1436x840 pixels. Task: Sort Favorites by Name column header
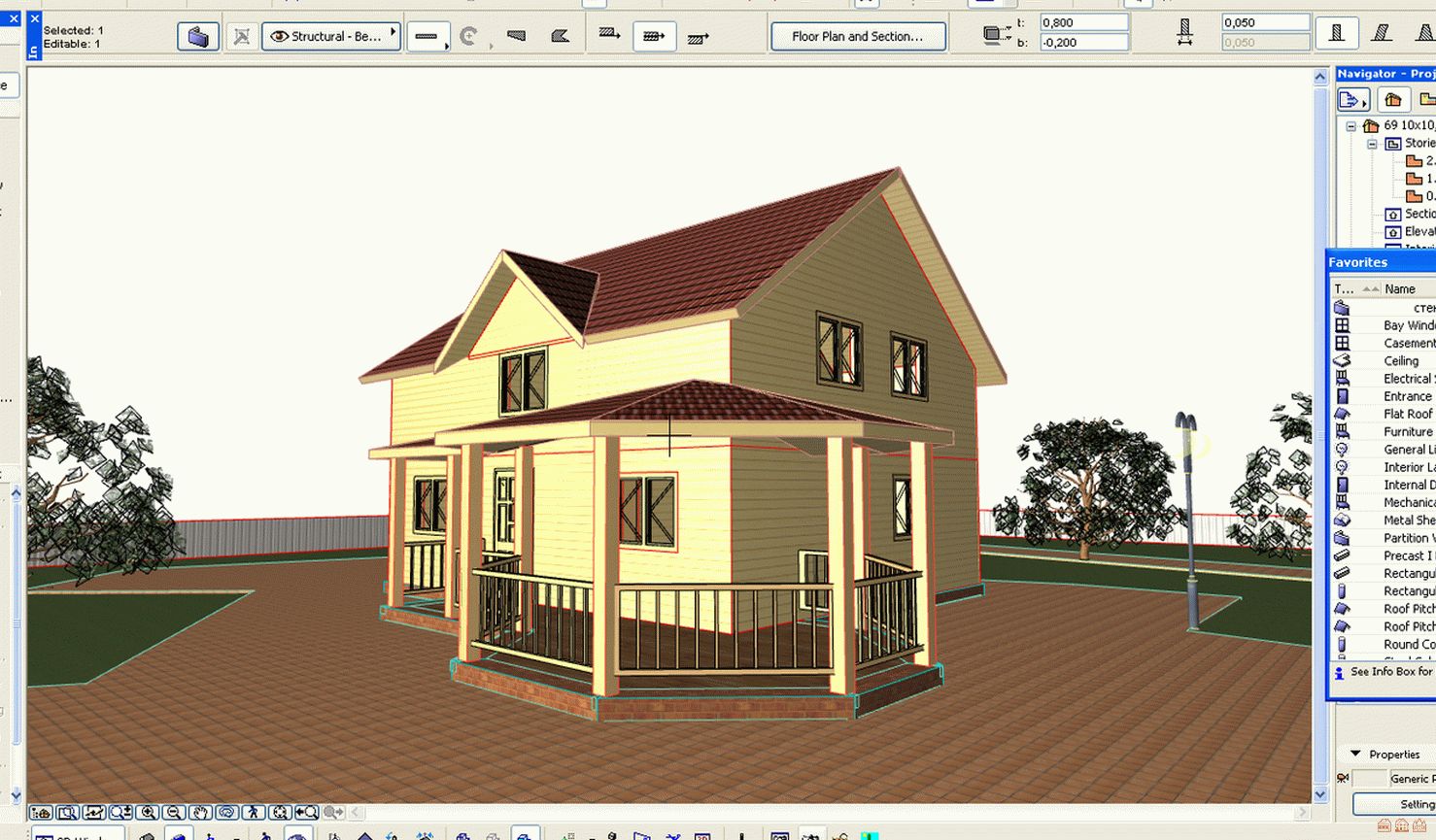click(1400, 288)
